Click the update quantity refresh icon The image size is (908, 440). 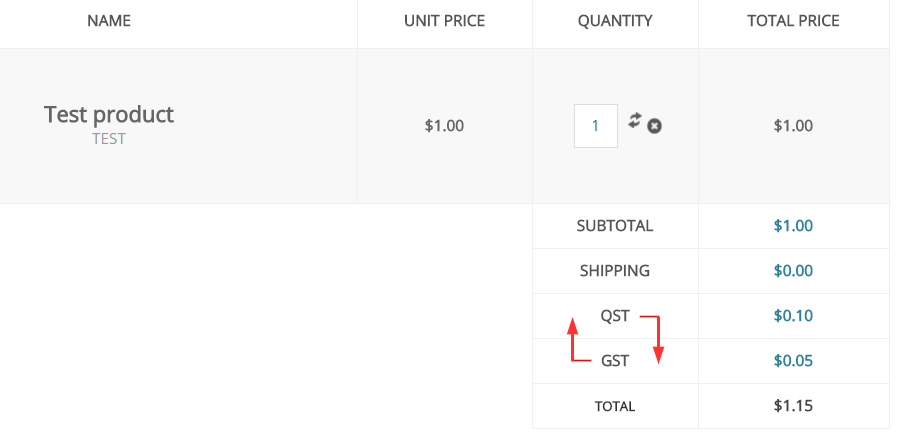click(634, 120)
